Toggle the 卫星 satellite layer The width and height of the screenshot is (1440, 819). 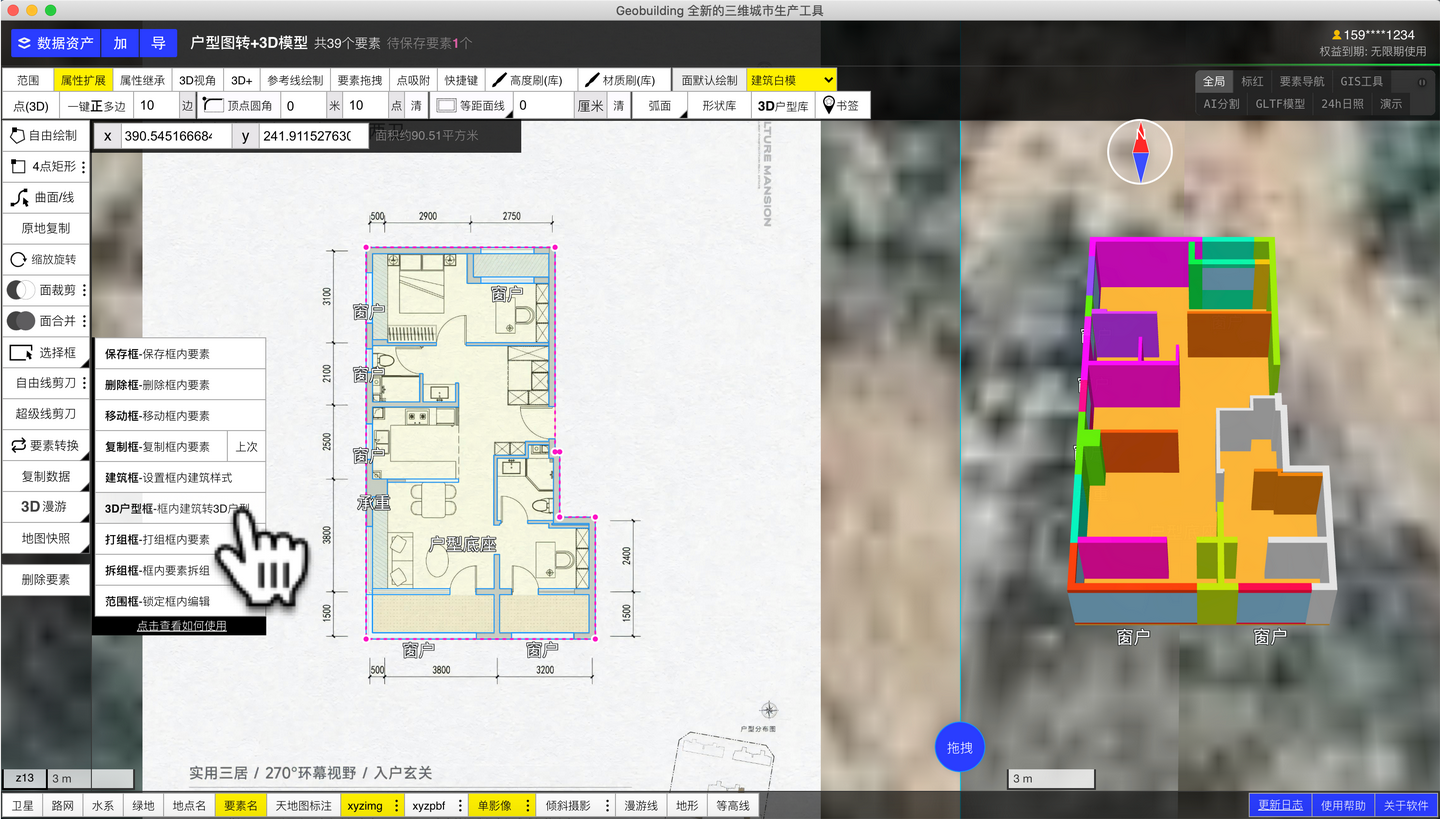point(22,805)
